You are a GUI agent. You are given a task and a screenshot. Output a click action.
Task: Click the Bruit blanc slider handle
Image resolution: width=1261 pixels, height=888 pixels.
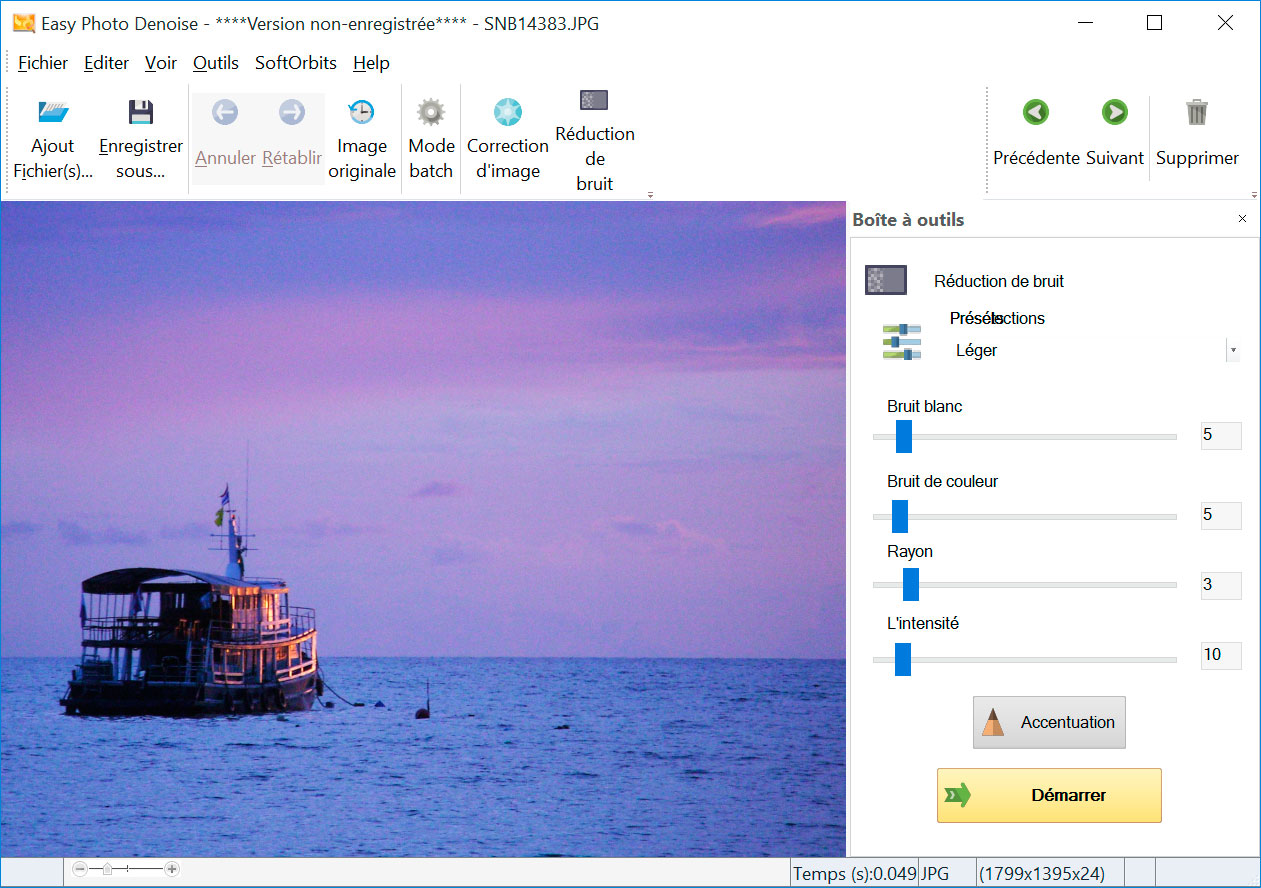pyautogui.click(x=904, y=437)
